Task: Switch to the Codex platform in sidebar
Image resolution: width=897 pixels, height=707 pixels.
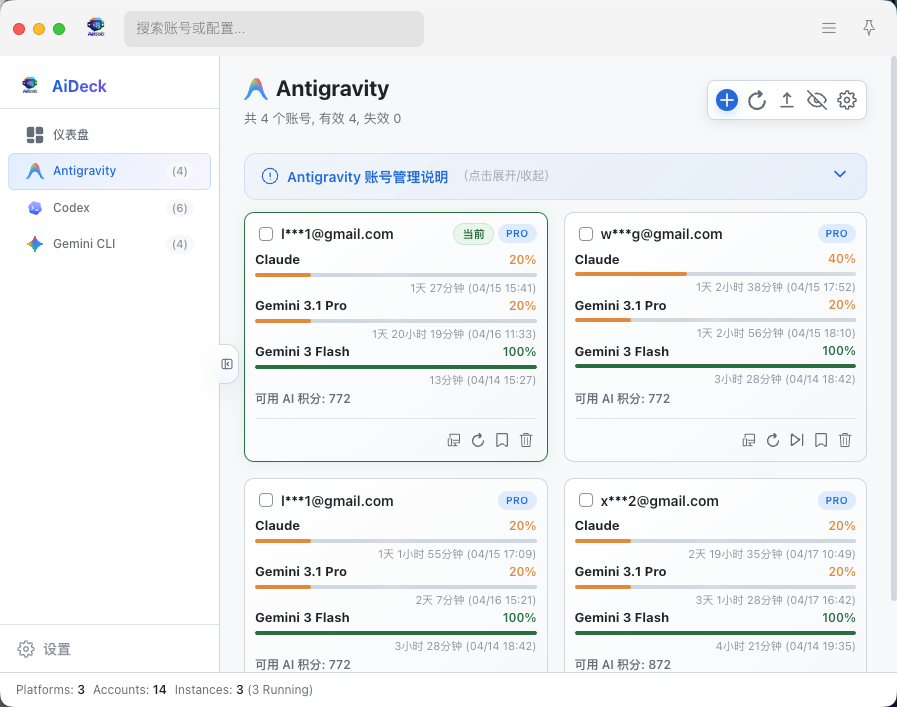Action: pos(71,208)
